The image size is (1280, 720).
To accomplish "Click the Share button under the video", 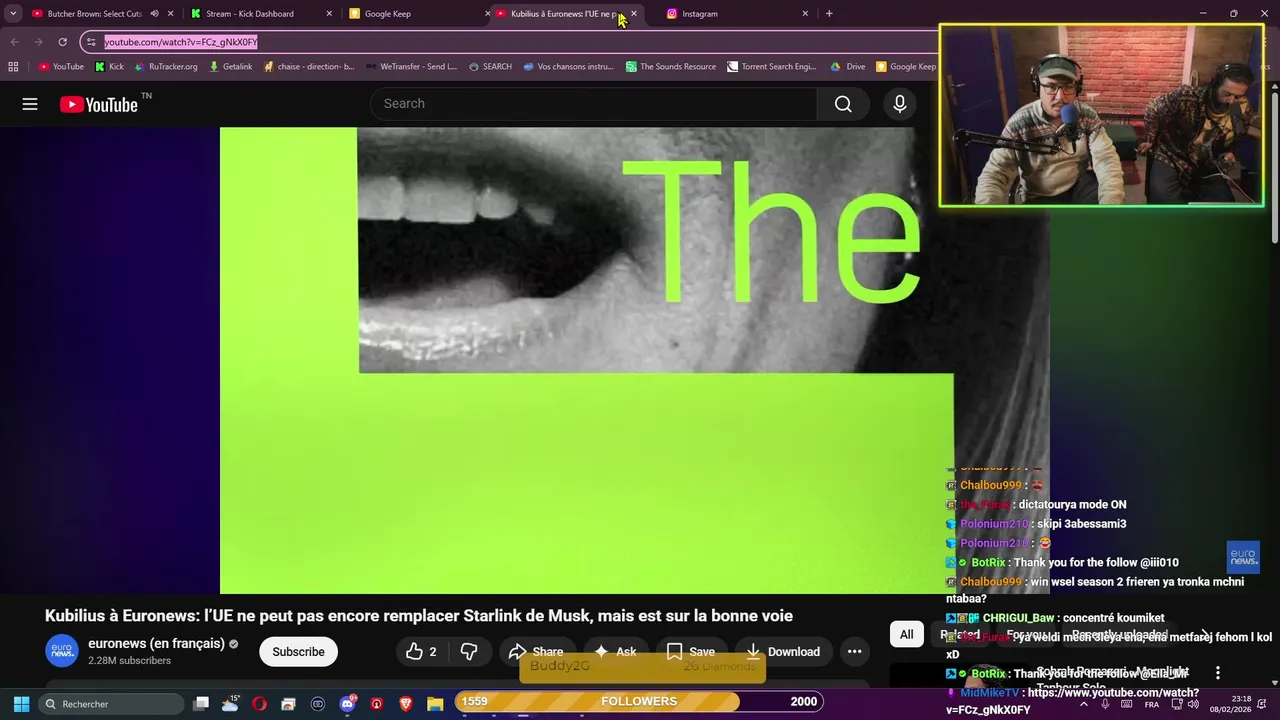I will 536,652.
